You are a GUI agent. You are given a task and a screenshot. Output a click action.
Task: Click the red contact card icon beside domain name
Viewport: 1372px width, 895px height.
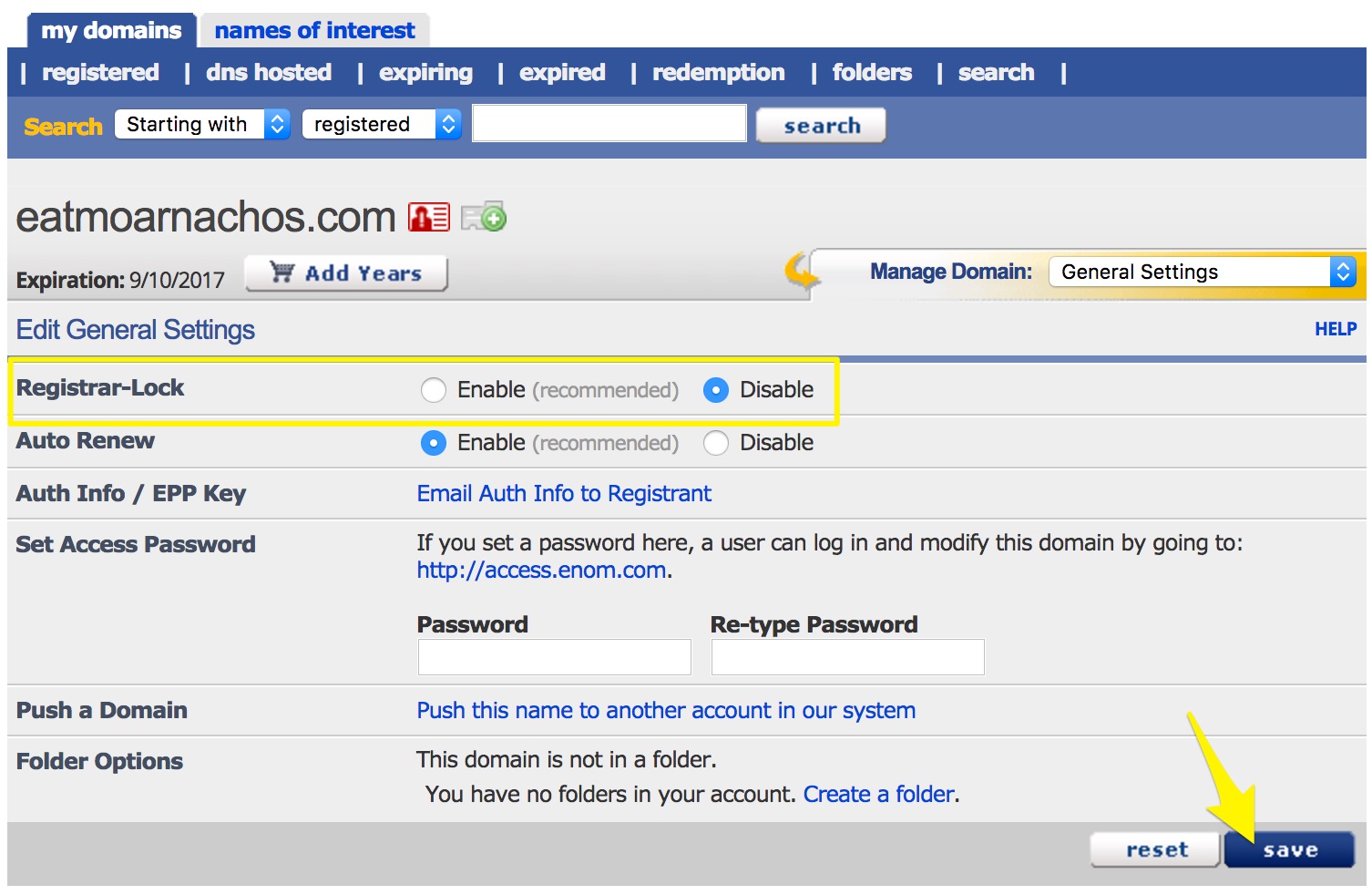(428, 217)
